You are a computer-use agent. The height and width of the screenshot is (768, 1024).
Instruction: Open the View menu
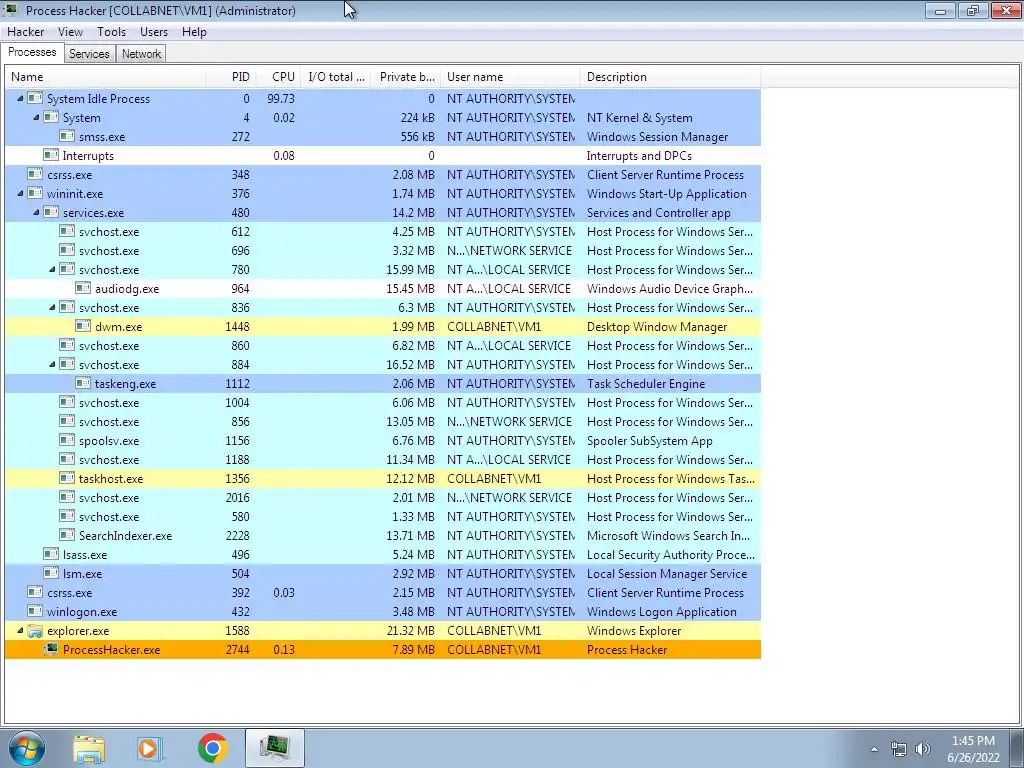pyautogui.click(x=70, y=31)
